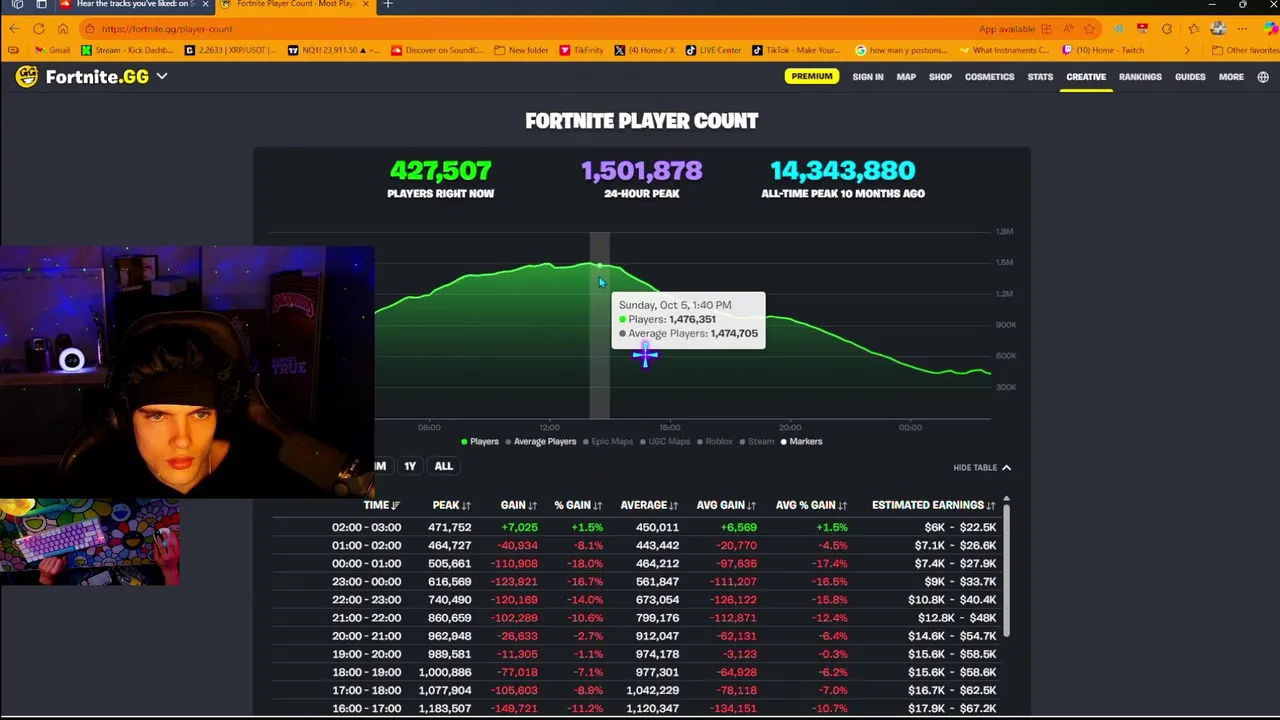
Task: Open the TikFinity bookmark
Action: (x=582, y=50)
